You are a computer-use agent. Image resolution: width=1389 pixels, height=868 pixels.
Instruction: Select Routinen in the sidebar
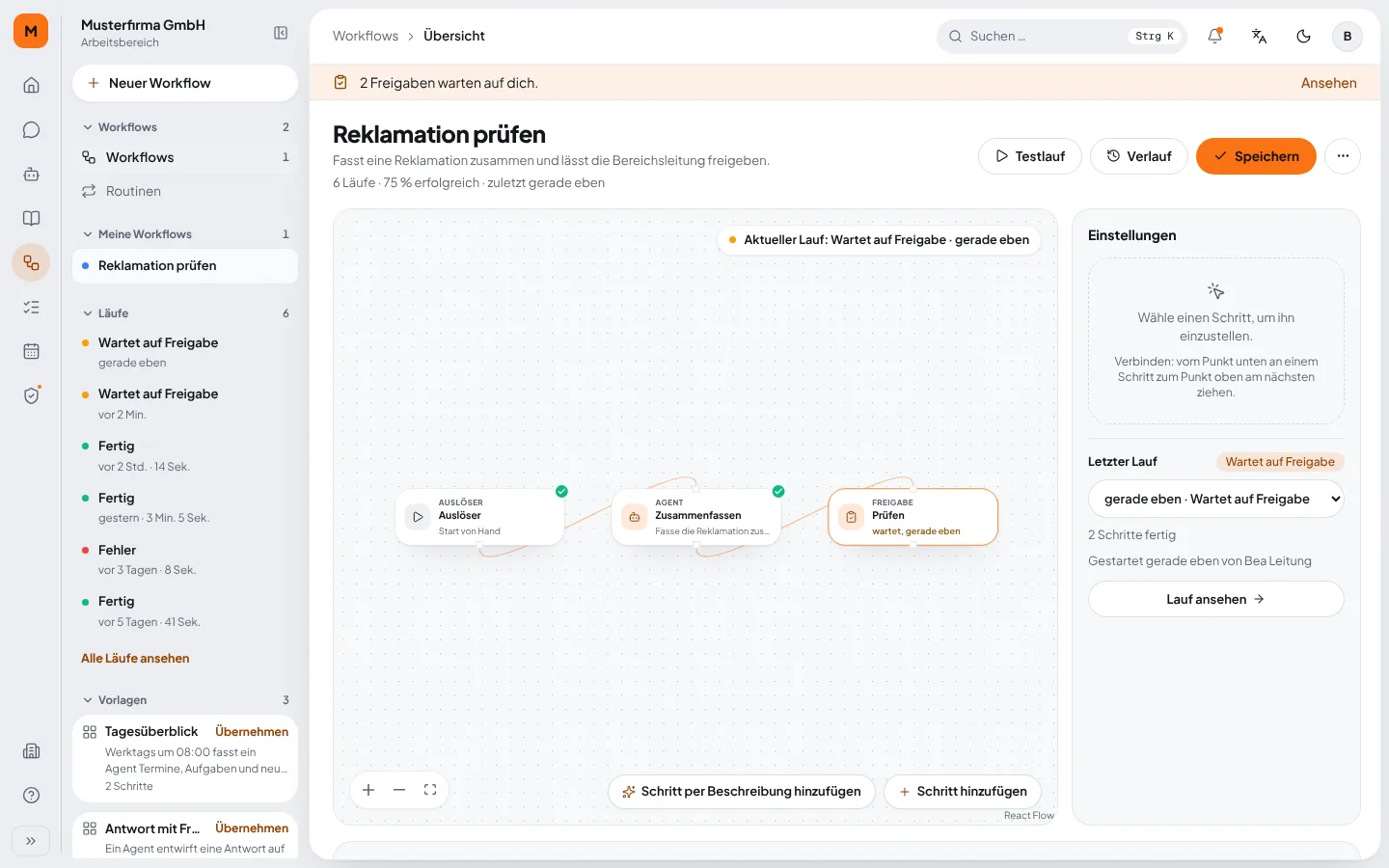pyautogui.click(x=185, y=191)
